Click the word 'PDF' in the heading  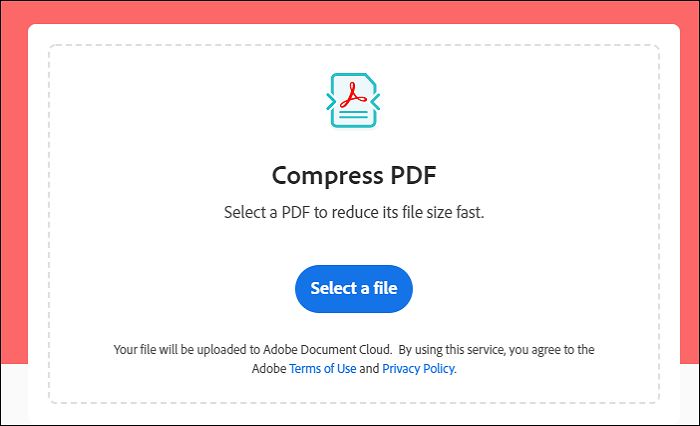click(413, 175)
